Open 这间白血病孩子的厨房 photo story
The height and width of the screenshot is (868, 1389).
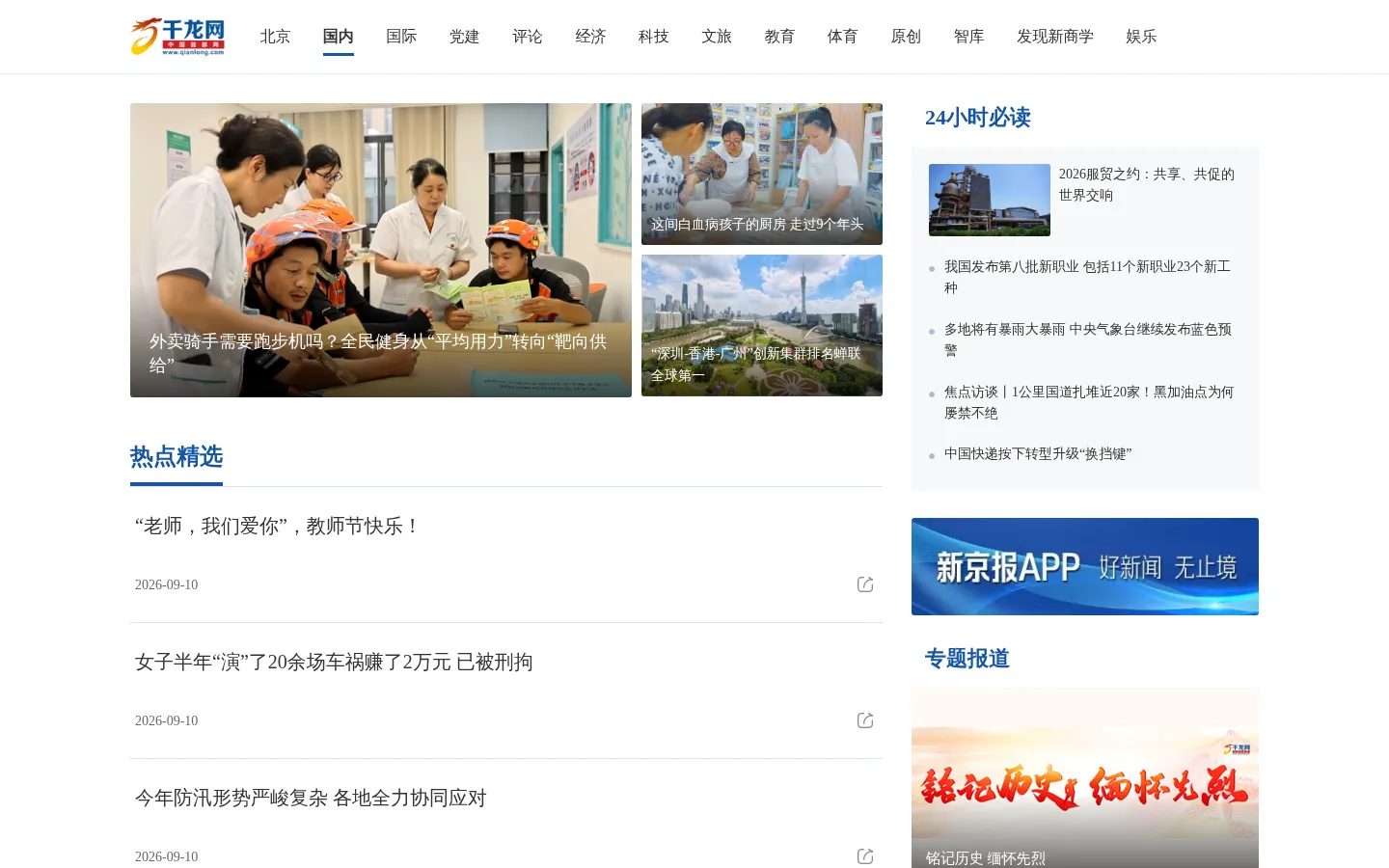(x=762, y=174)
